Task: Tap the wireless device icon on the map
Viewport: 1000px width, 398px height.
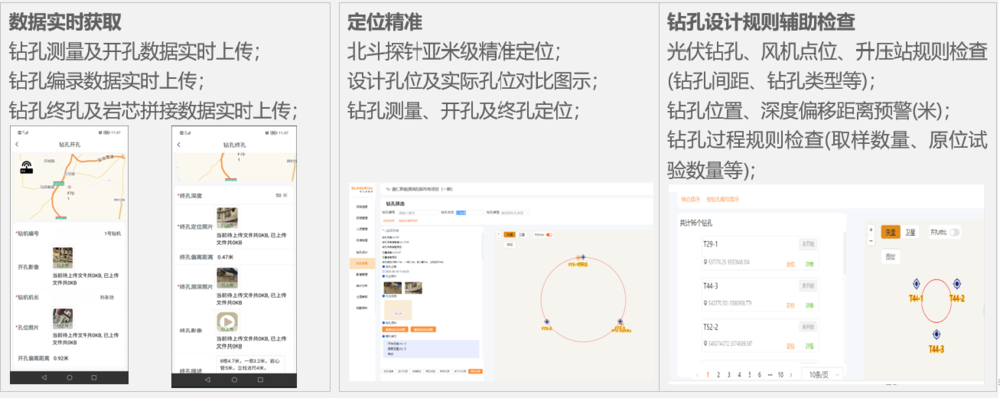Action: (x=26, y=166)
